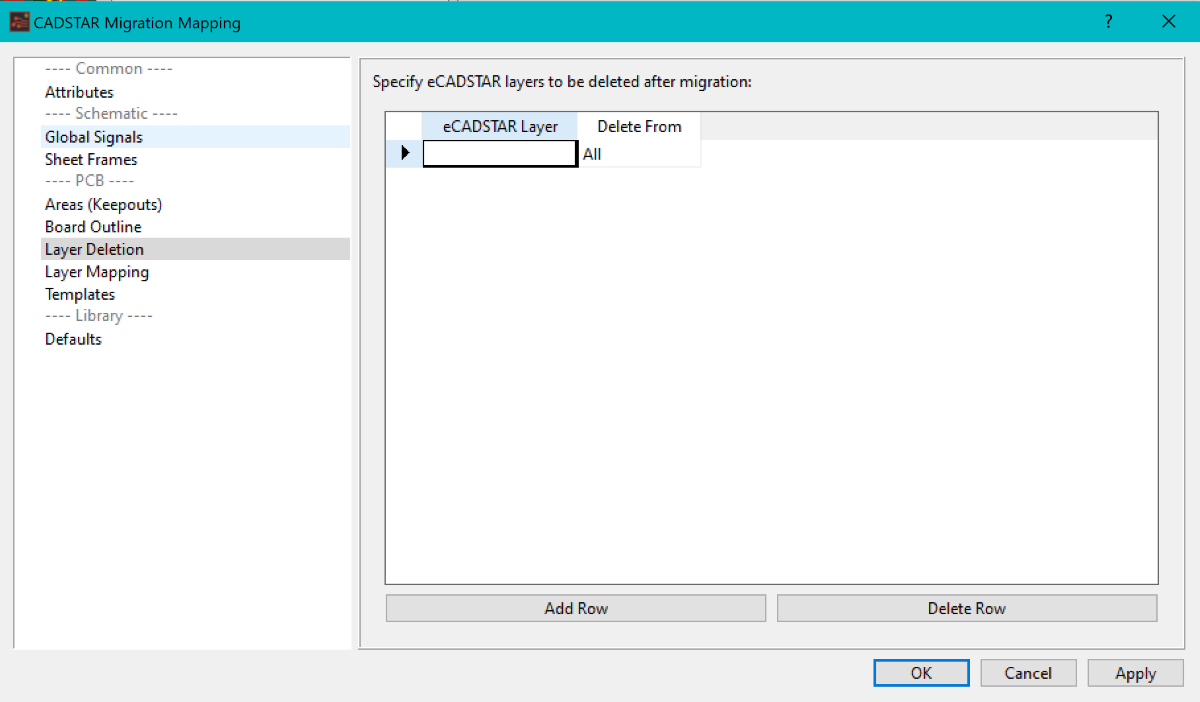
Task: Open the Attributes mapping page
Action: click(x=79, y=92)
